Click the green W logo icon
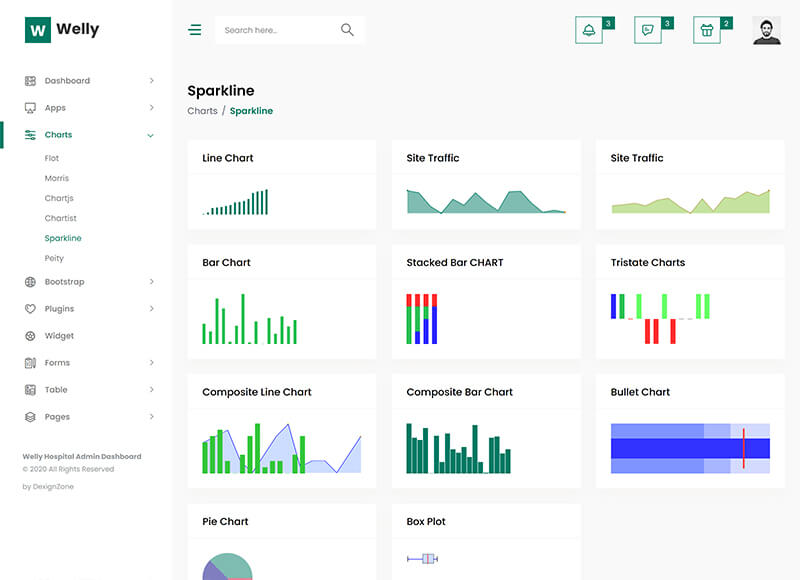This screenshot has width=800, height=580. click(x=38, y=30)
